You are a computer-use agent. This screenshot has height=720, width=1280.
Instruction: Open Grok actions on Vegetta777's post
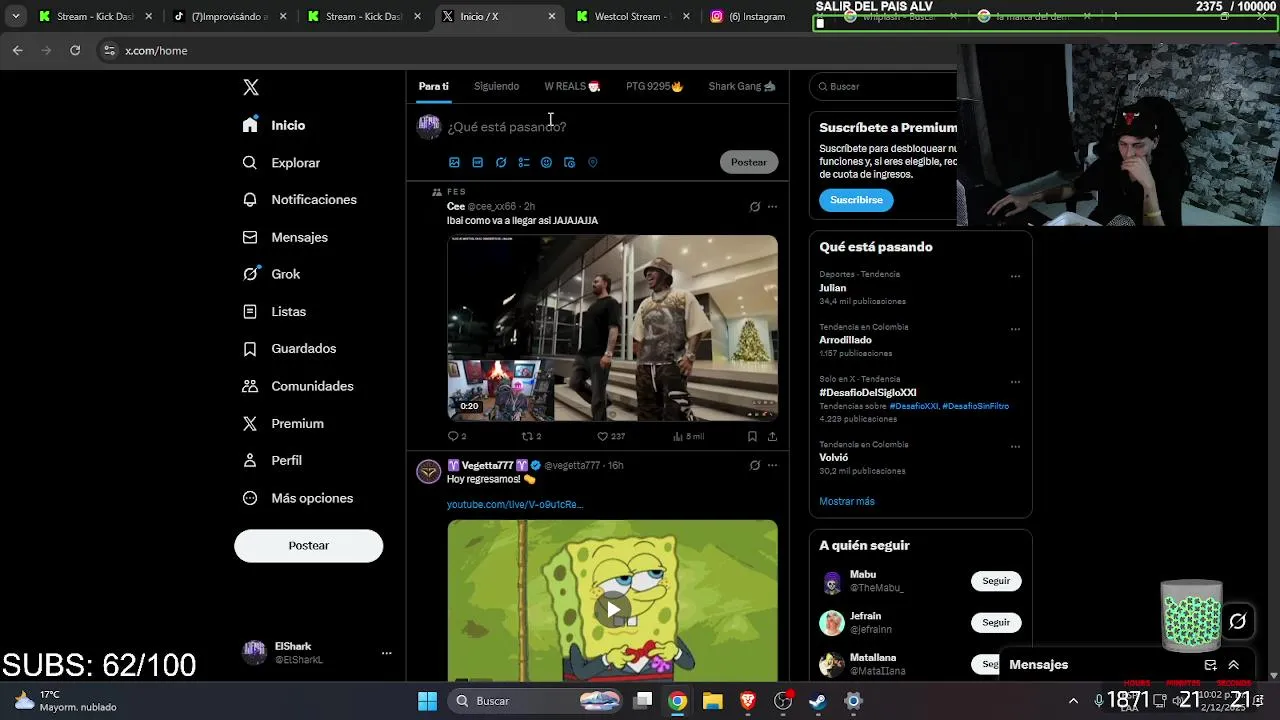(x=755, y=465)
